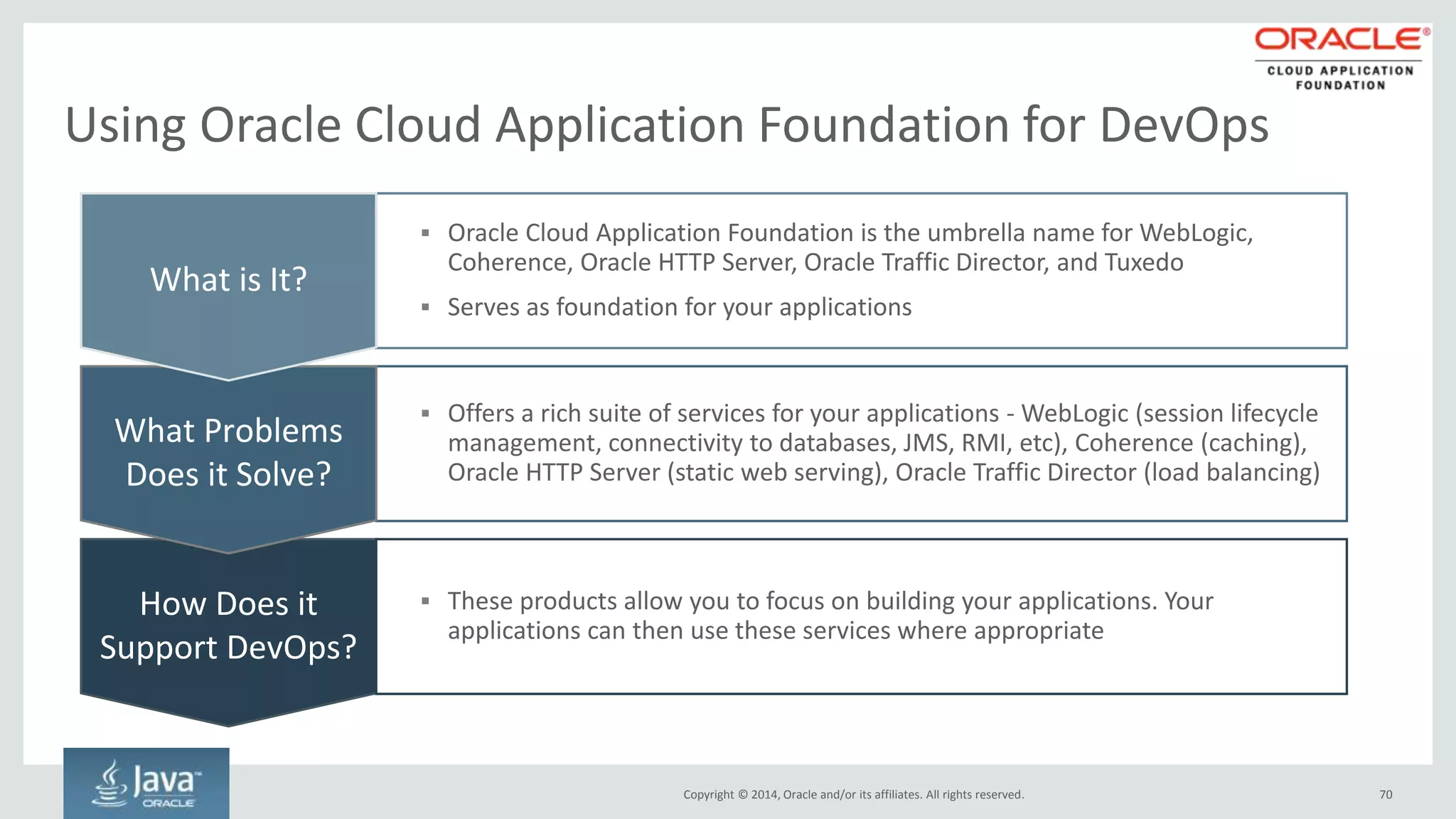Click the Oracle Cloud Application Foundation logo
The height and width of the screenshot is (819, 1456).
[1342, 59]
